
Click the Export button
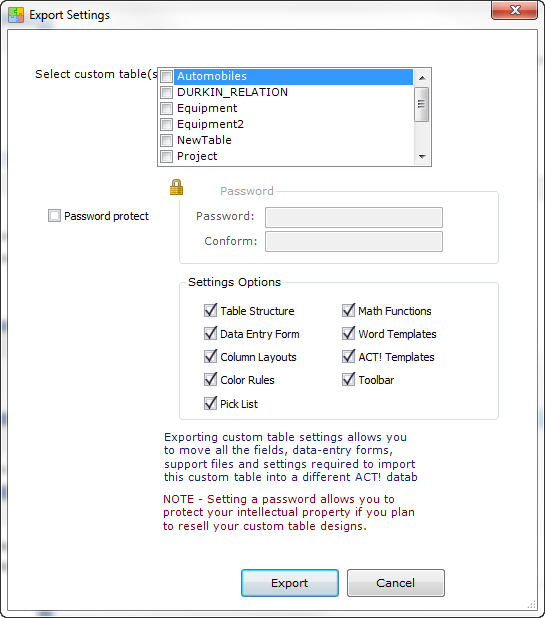[x=290, y=583]
